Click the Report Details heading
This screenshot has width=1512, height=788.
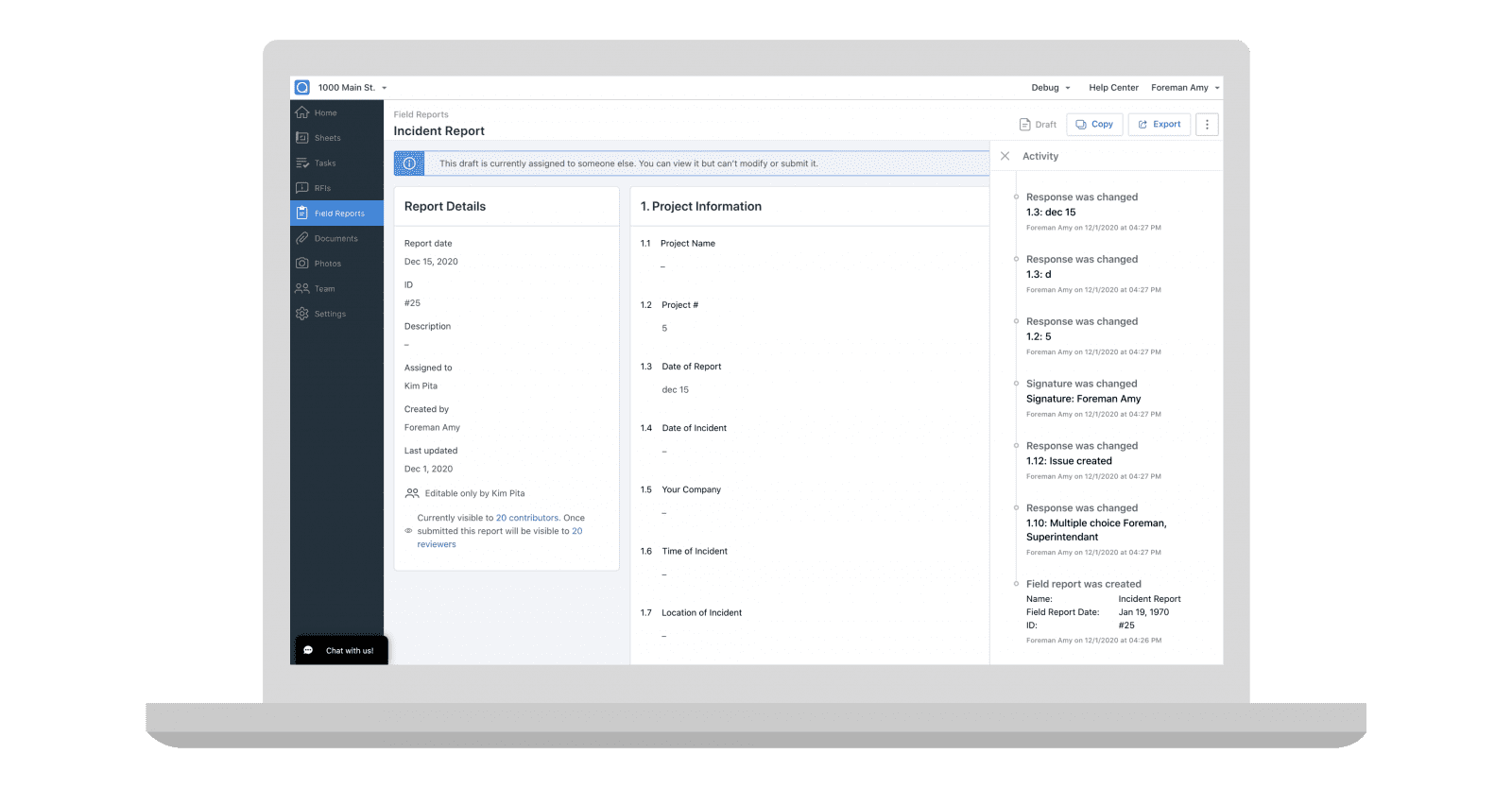[x=445, y=207]
